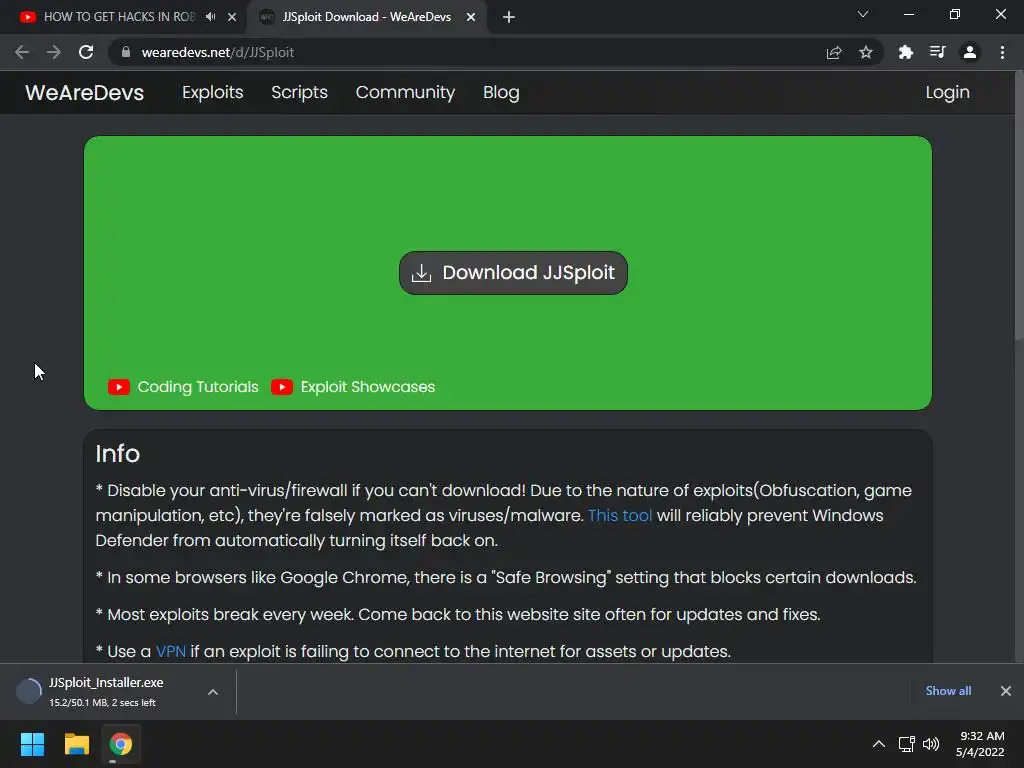The width and height of the screenshot is (1024, 768).
Task: Show hidden system tray icons
Action: [879, 744]
